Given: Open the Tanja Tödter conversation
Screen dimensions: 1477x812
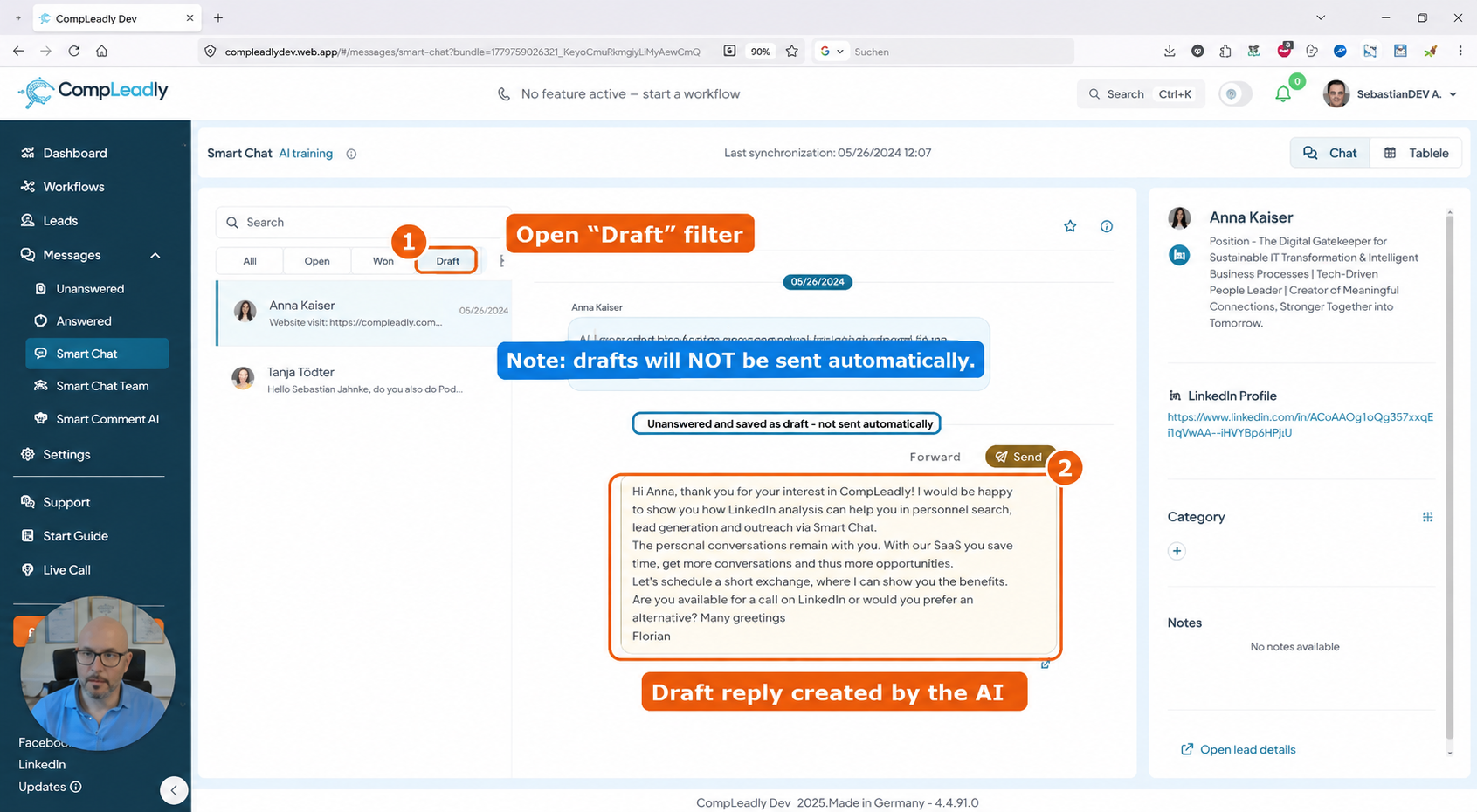Looking at the screenshot, I should (364, 380).
